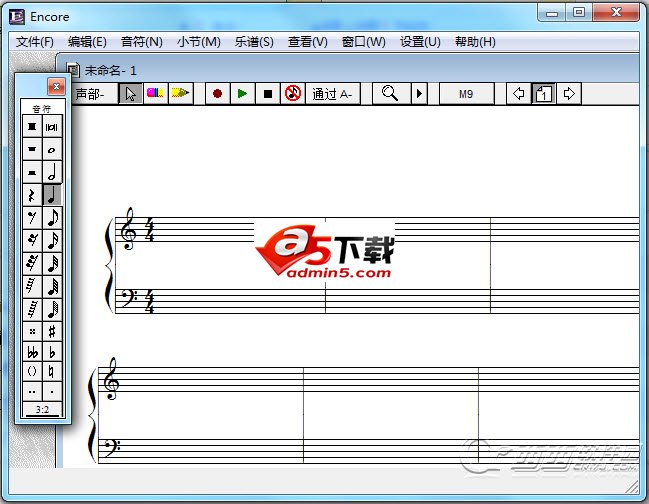Viewport: 649px width, 504px height.
Task: Click the 未命名- 1 document icon
Action: click(73, 70)
